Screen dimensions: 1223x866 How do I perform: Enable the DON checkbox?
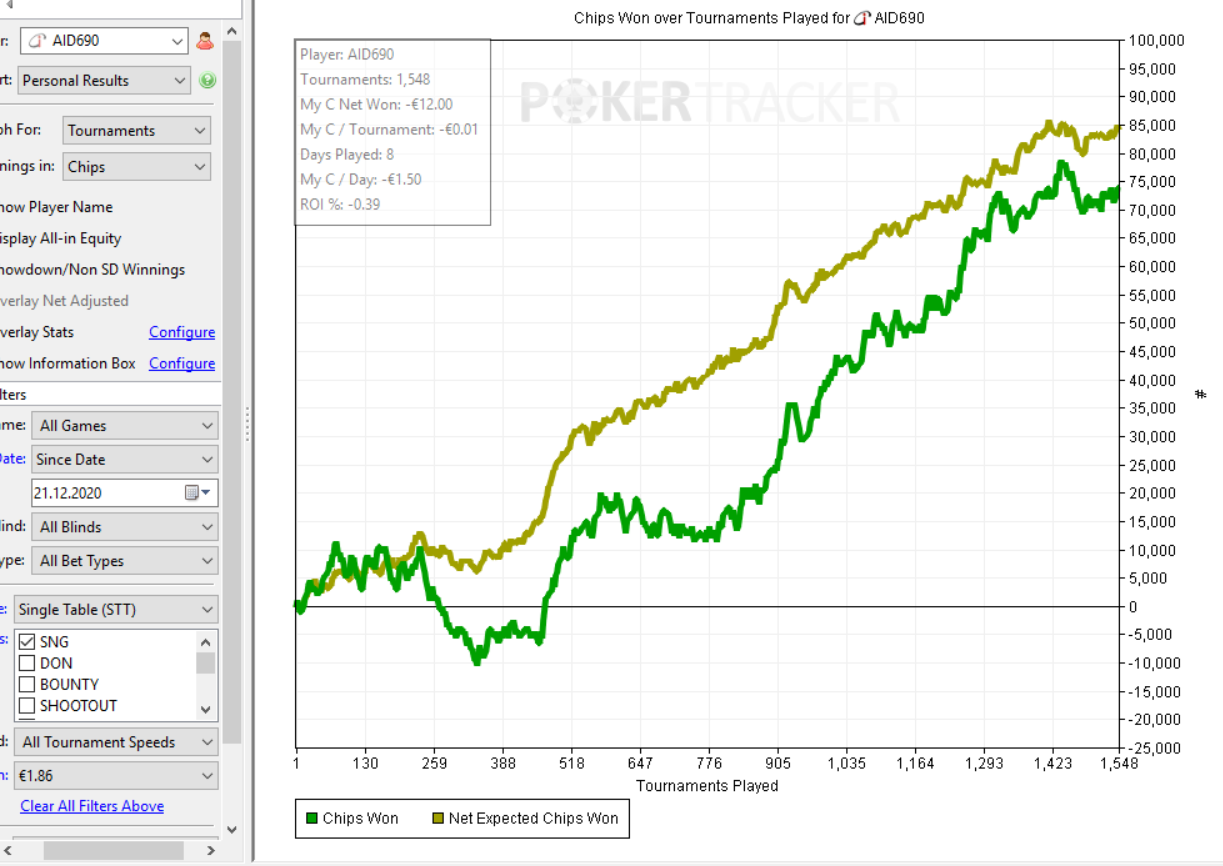click(28, 663)
